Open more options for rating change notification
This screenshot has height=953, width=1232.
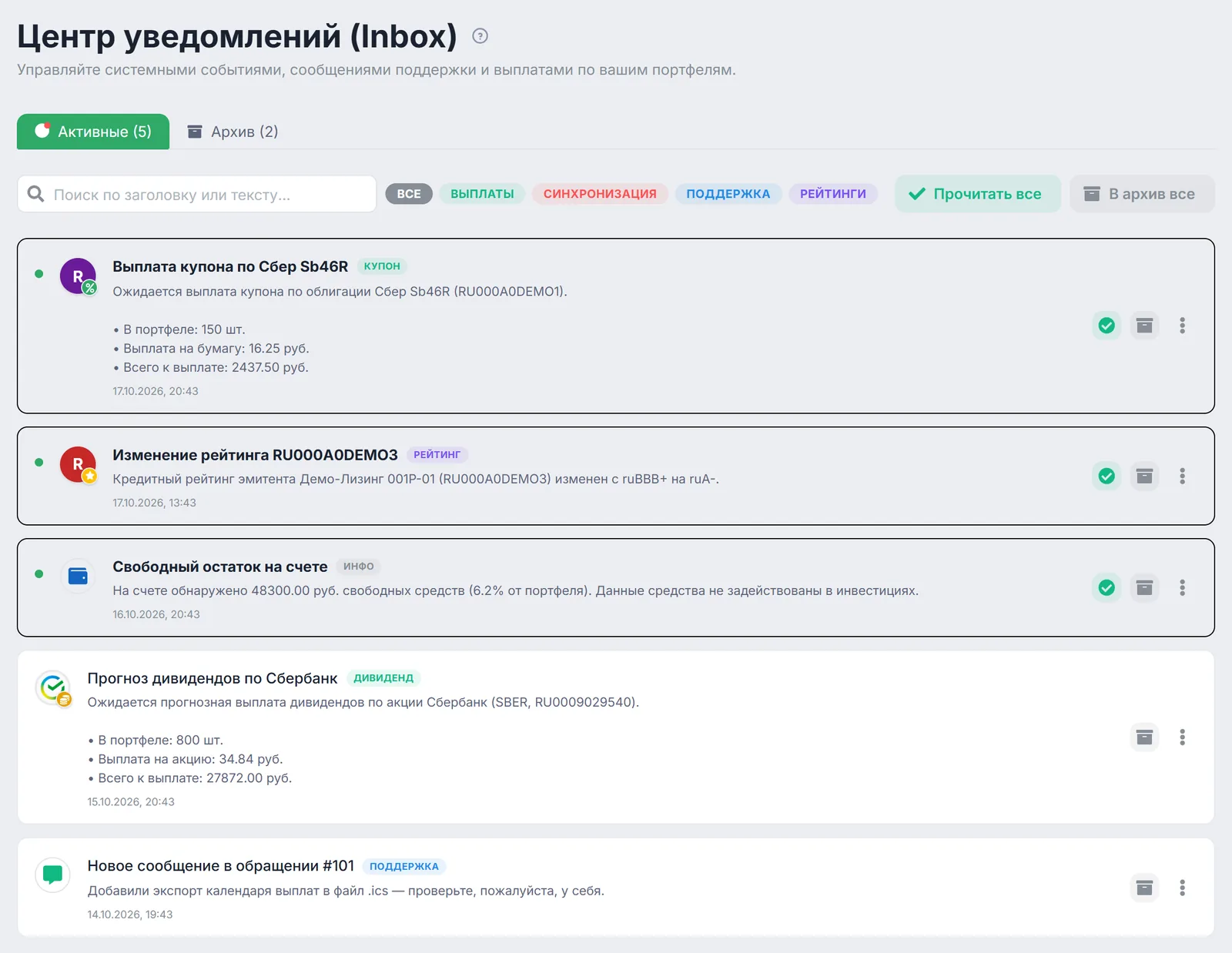(x=1182, y=476)
